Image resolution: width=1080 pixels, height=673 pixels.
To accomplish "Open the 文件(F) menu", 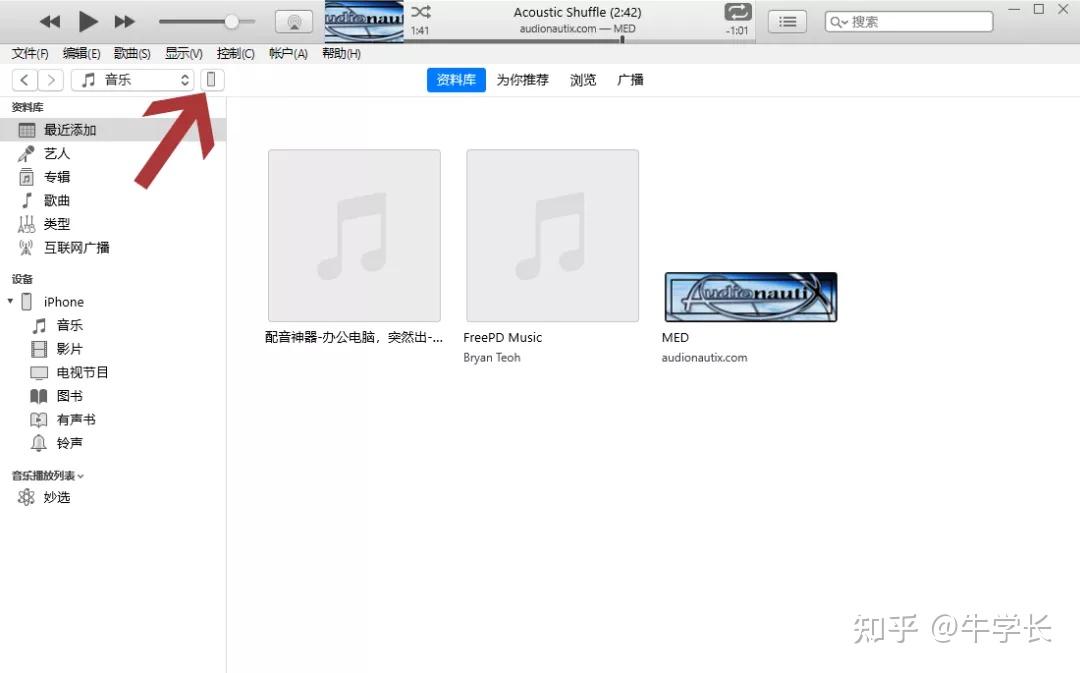I will pyautogui.click(x=30, y=54).
